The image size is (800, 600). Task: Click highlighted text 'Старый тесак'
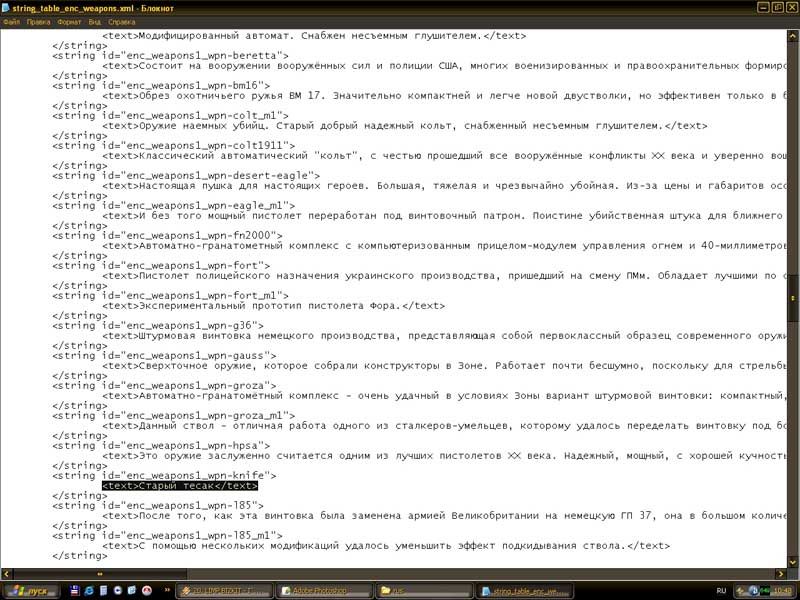[177, 486]
